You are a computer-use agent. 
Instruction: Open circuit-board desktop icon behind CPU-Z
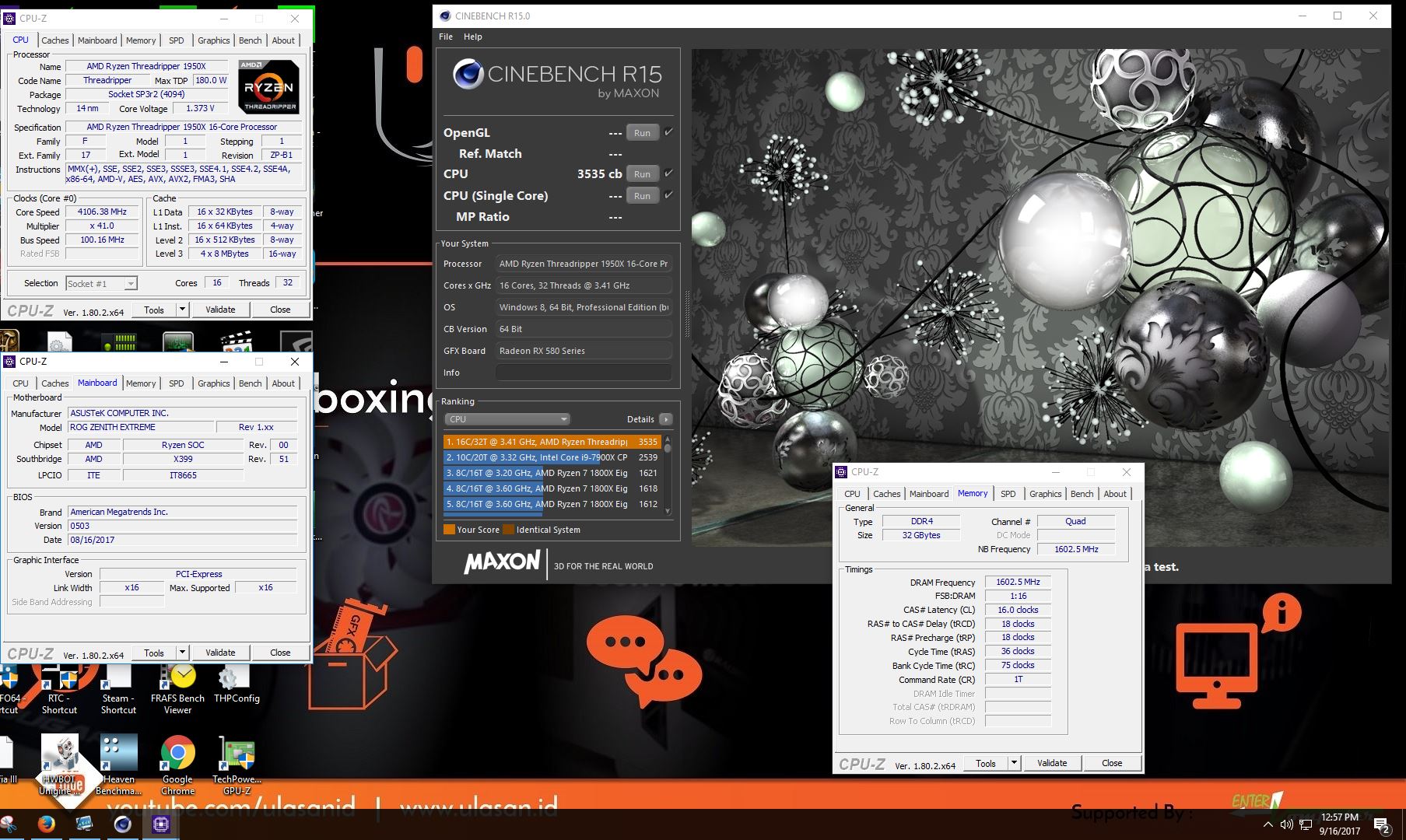pos(178,341)
